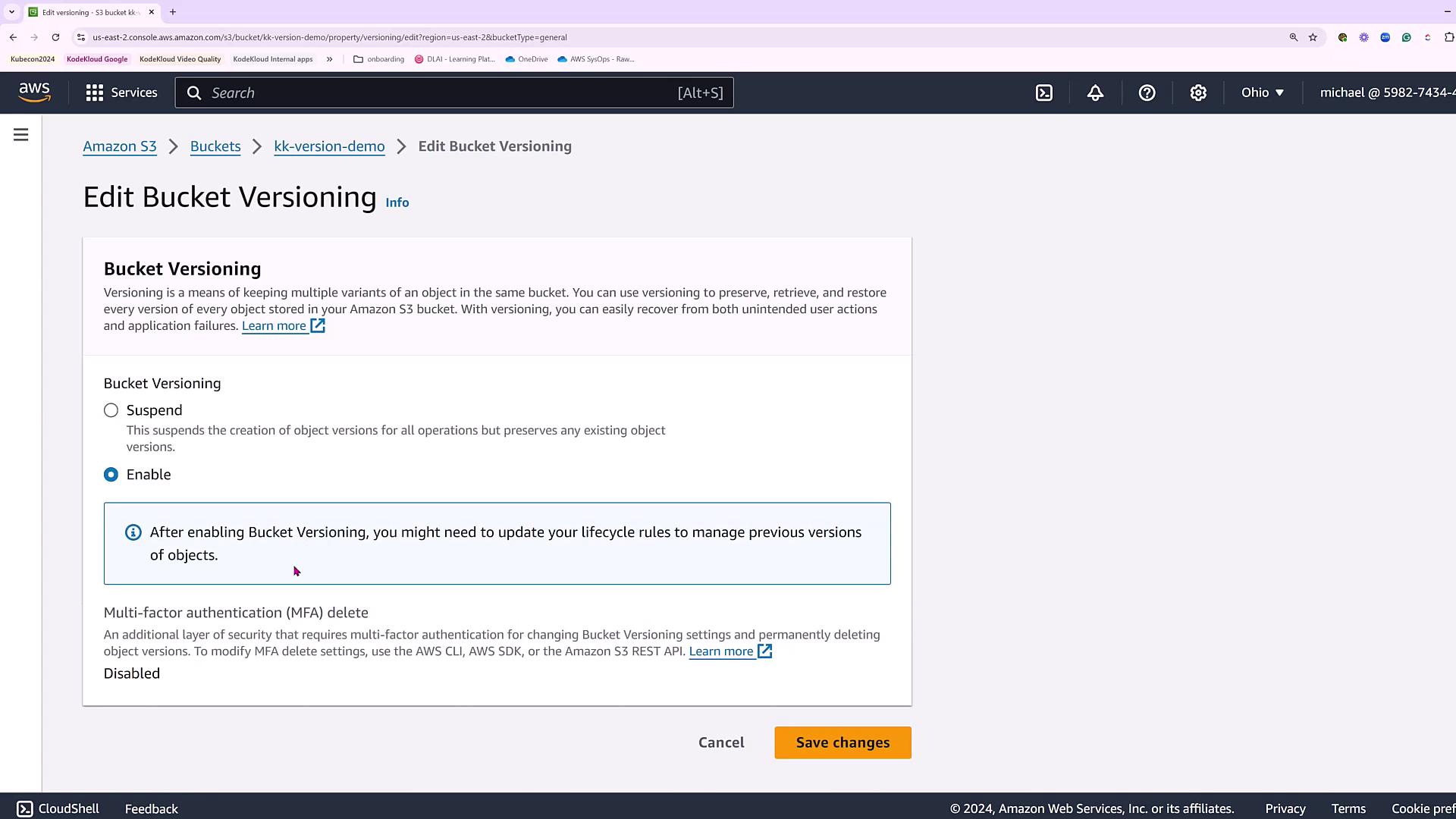This screenshot has width=1456, height=819.
Task: Click the Save changes button
Action: click(x=843, y=742)
